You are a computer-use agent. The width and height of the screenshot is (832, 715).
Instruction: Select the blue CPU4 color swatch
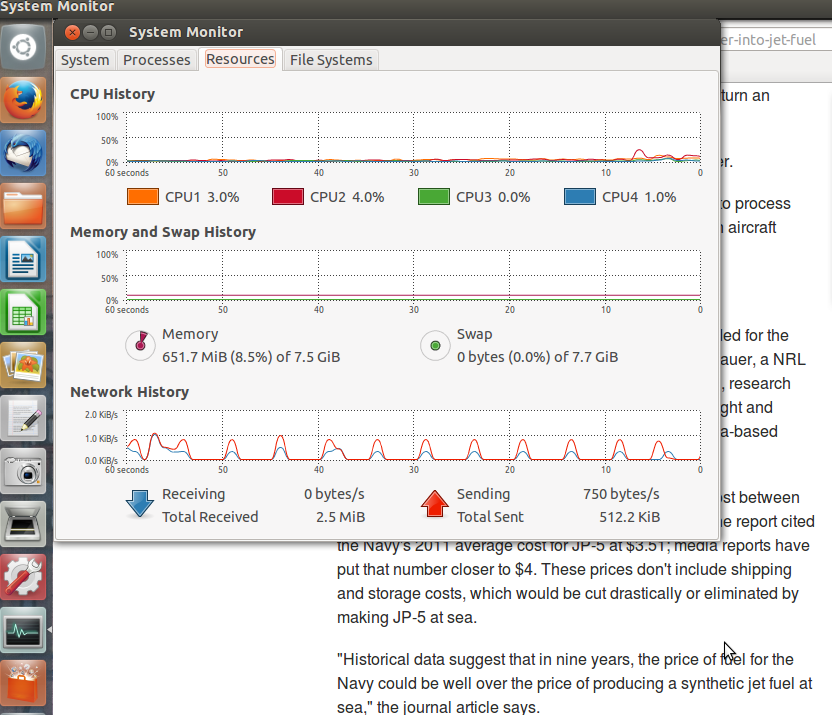580,197
